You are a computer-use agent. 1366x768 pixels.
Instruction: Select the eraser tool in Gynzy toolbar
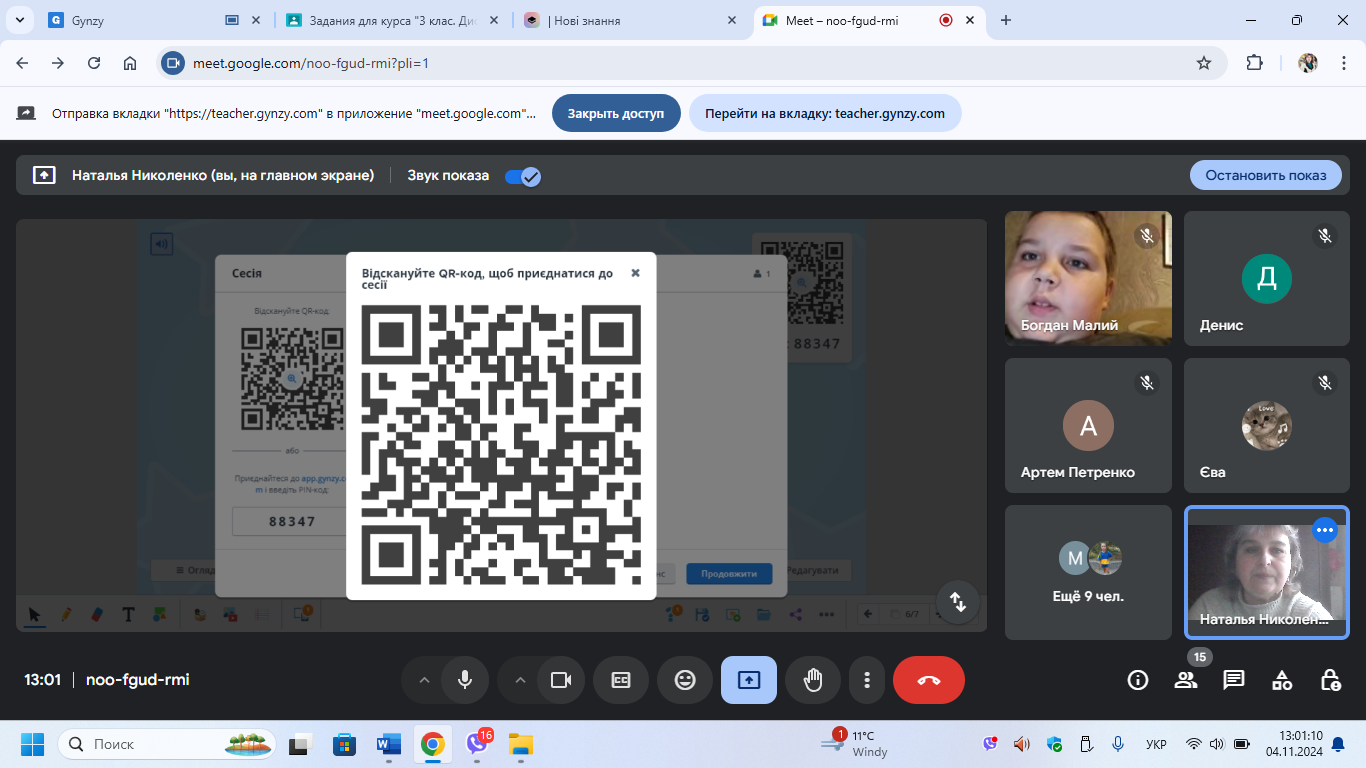tap(97, 614)
